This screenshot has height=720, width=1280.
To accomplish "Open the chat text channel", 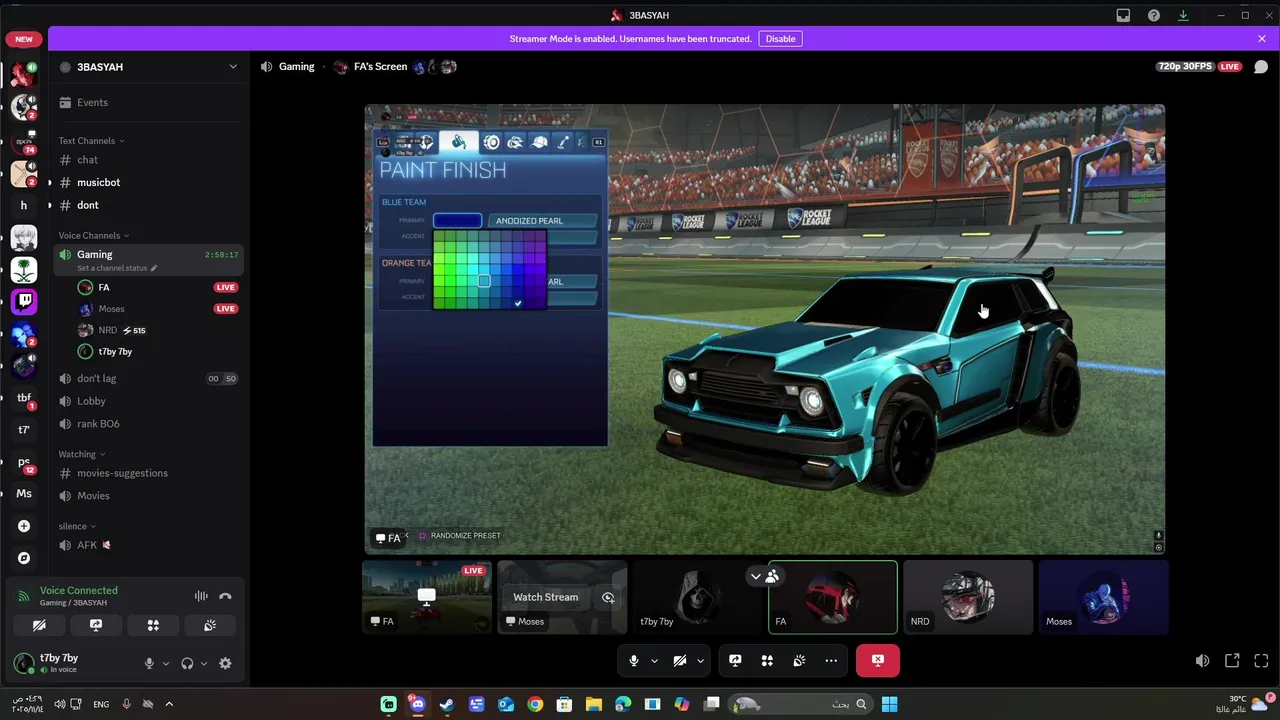I will click(x=148, y=160).
